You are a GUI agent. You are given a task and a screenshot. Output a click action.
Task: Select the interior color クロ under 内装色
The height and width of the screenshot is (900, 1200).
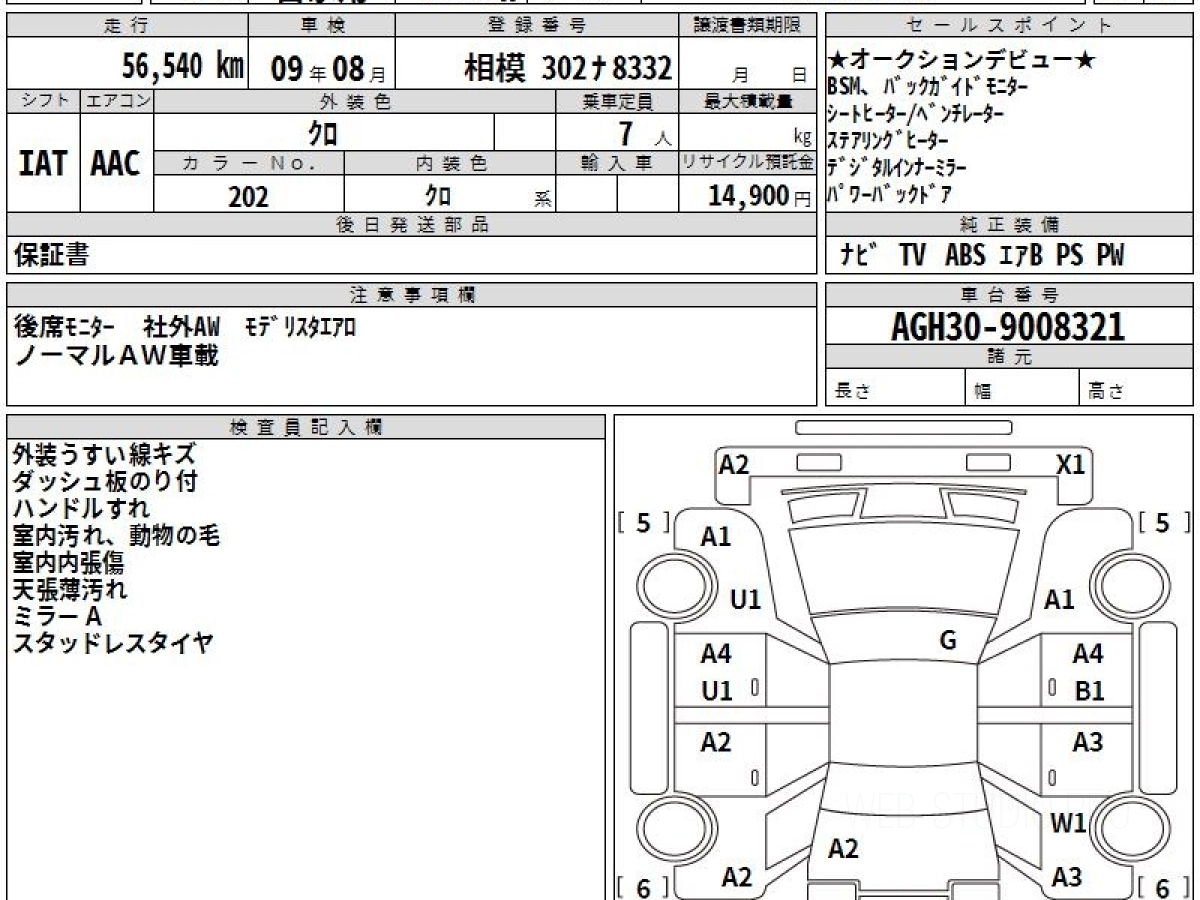click(x=437, y=195)
